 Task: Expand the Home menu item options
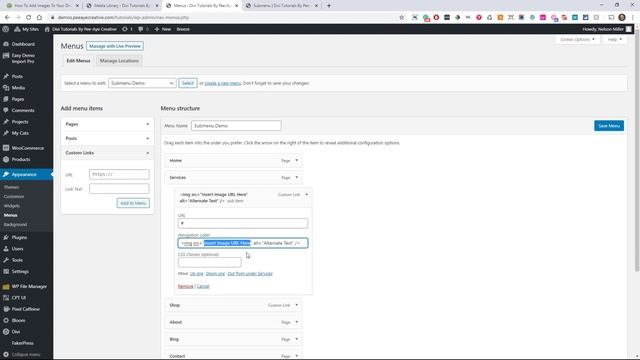(x=297, y=160)
